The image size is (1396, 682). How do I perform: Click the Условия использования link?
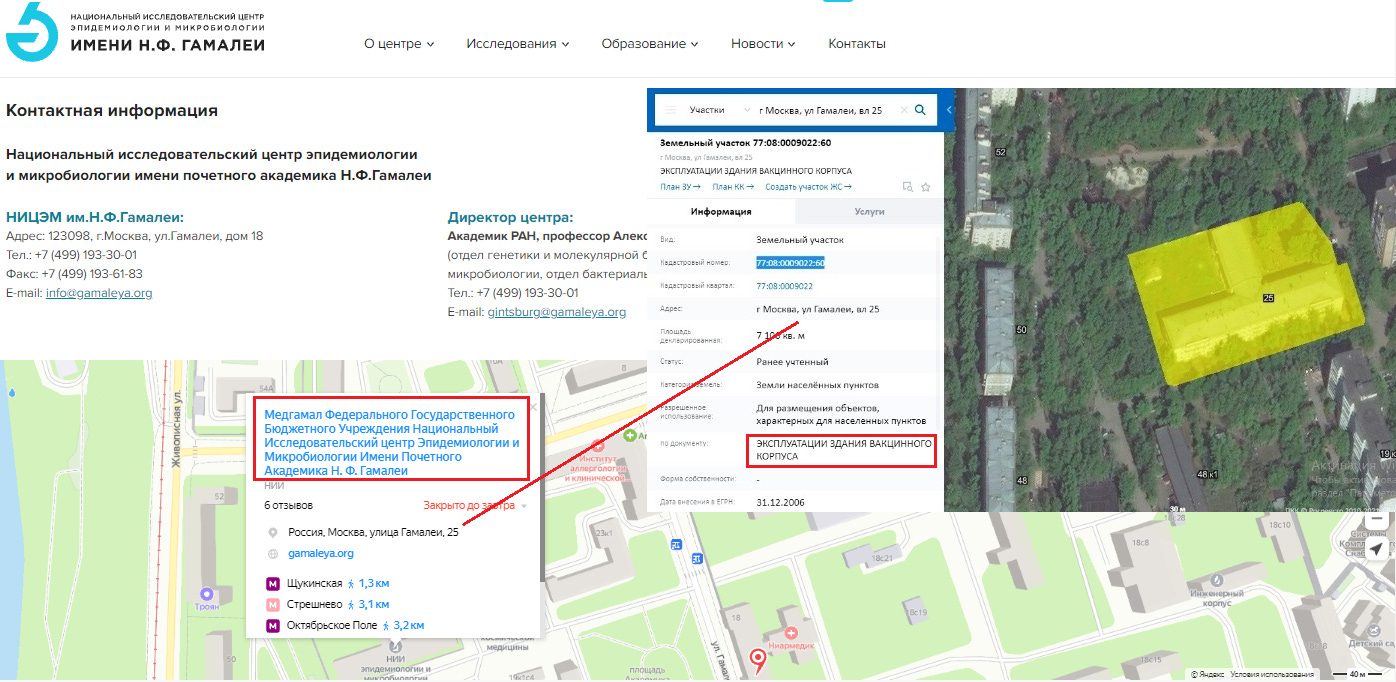tap(1272, 674)
